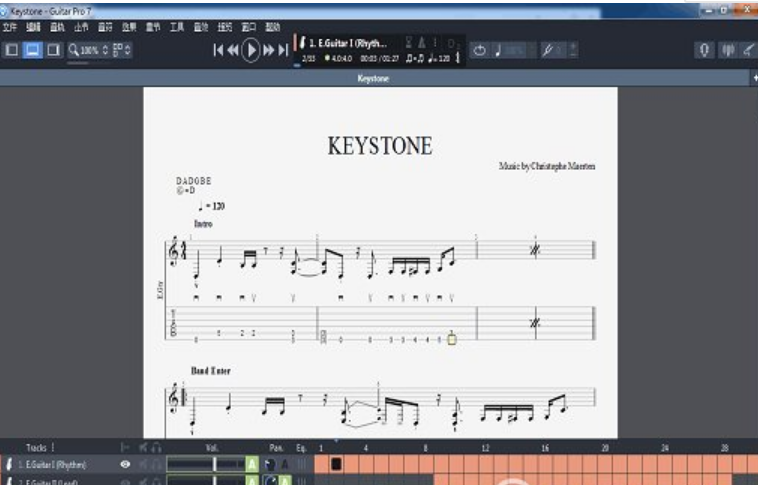Screen dimensions: 758x485
Task: Toggle the right inspector panel
Action: 53,50
